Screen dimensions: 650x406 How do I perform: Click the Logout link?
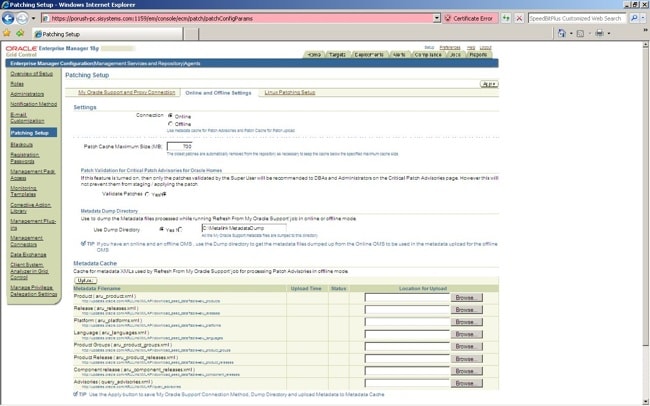point(485,48)
